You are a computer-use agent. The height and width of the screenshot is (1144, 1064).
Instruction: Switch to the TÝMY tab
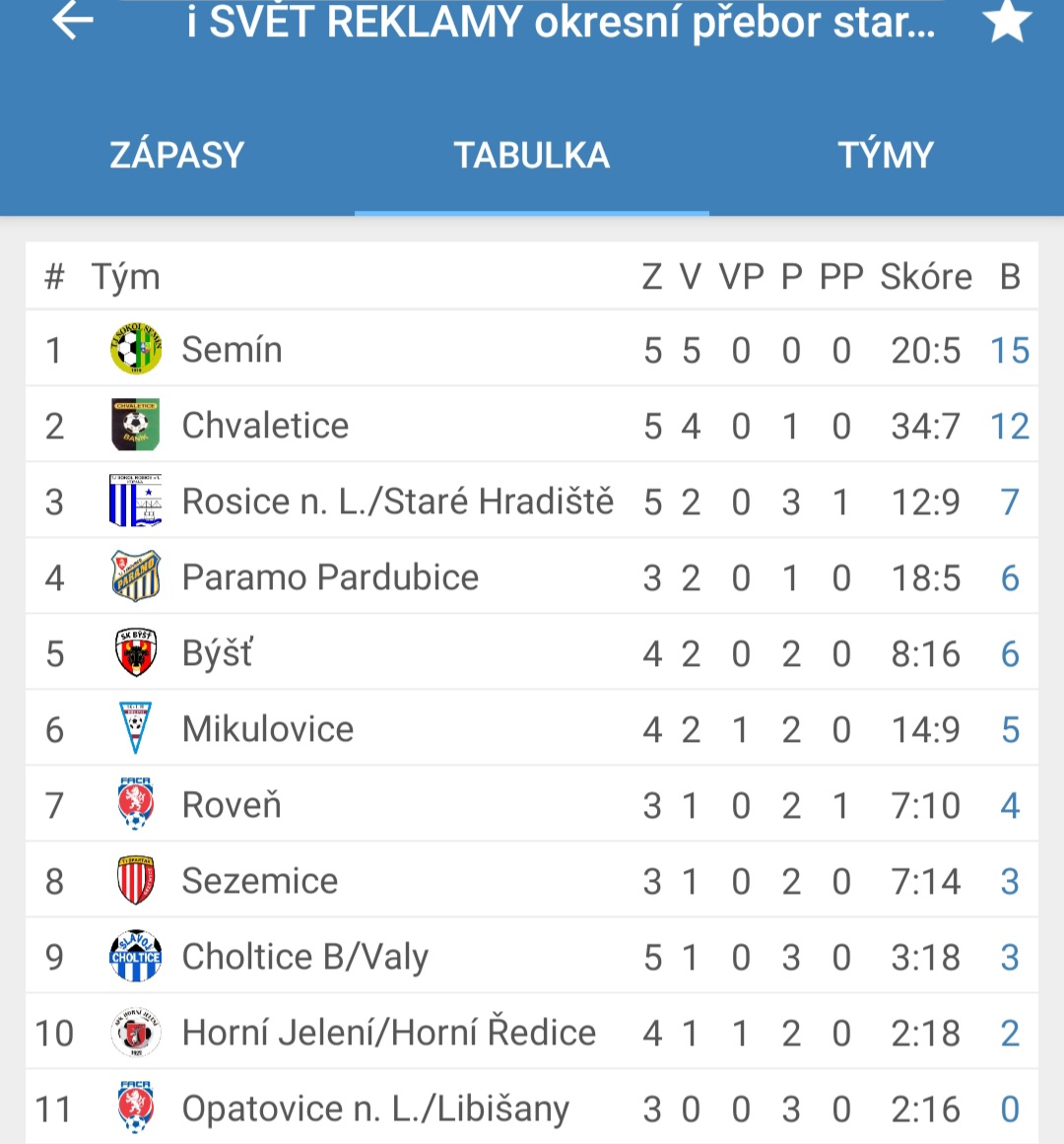(886, 156)
